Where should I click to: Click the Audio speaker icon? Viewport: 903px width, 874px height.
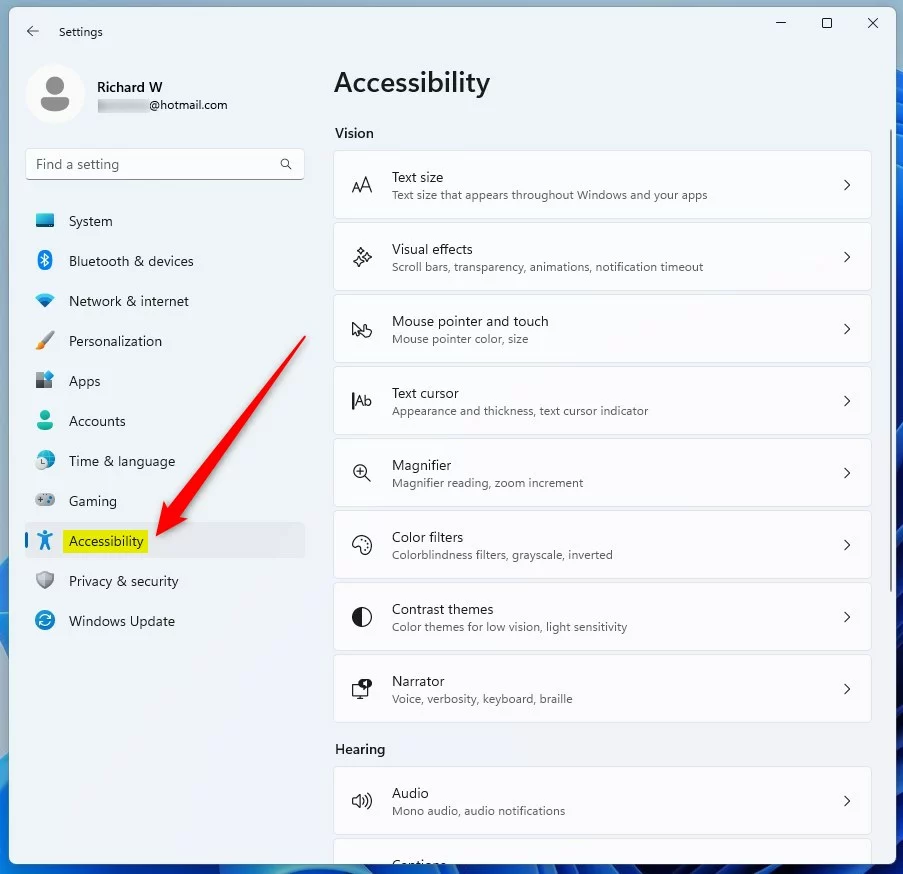pos(362,801)
